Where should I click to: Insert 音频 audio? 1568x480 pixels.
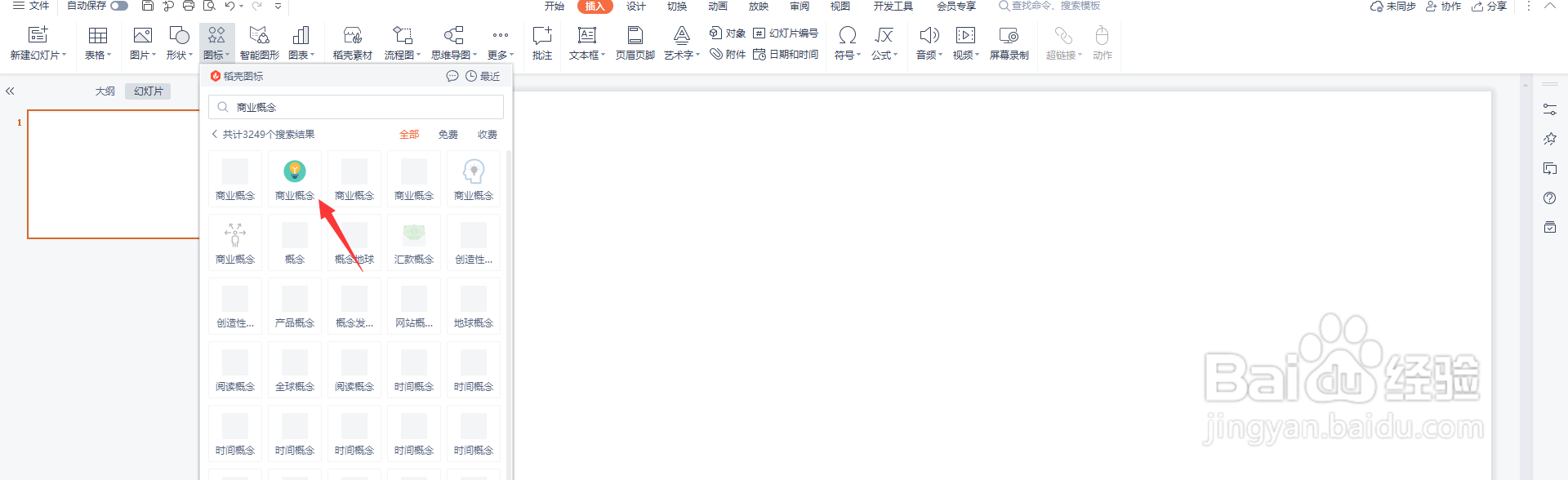pos(929,43)
